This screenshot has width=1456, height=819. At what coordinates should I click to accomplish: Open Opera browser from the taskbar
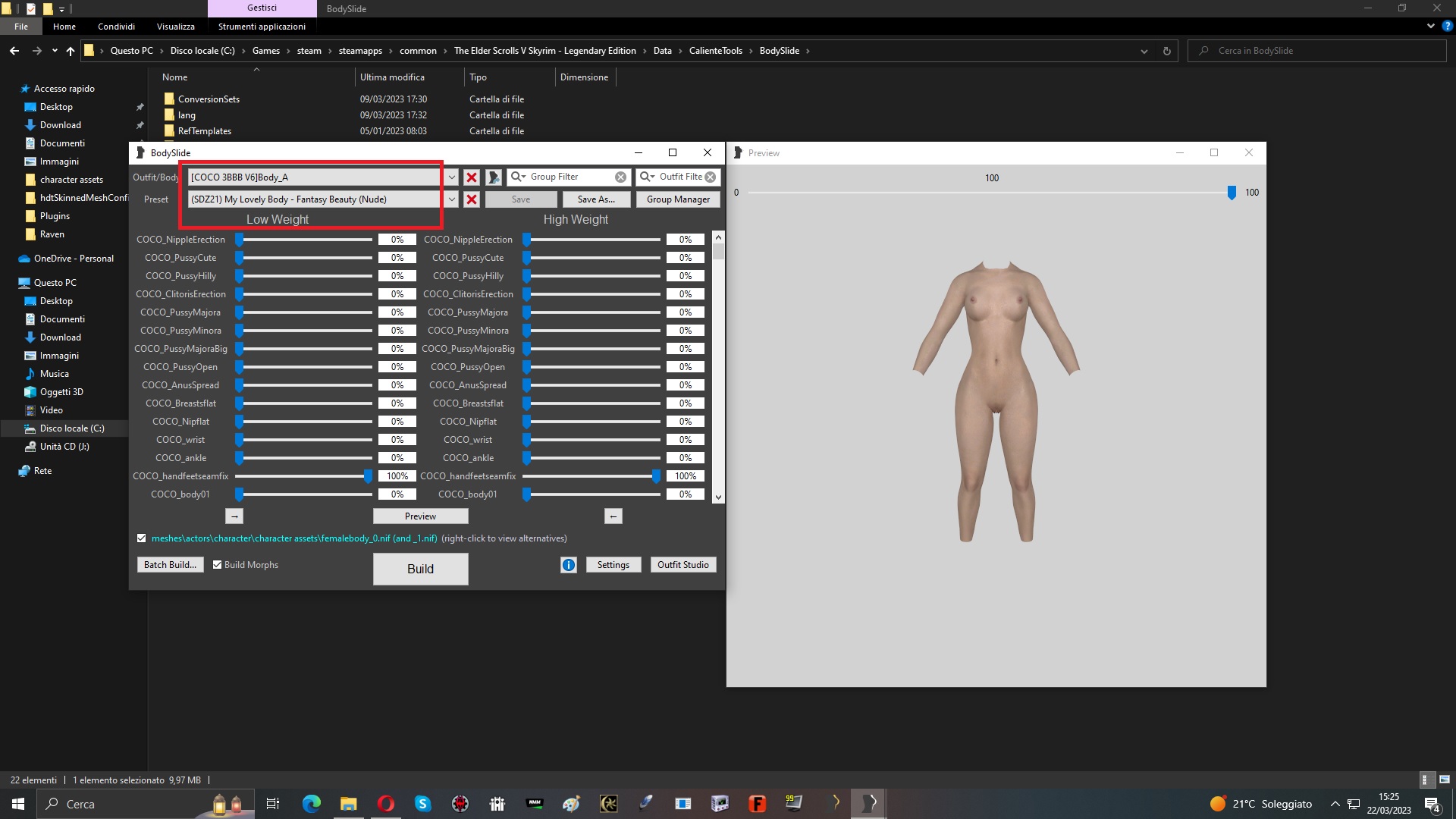(x=385, y=804)
